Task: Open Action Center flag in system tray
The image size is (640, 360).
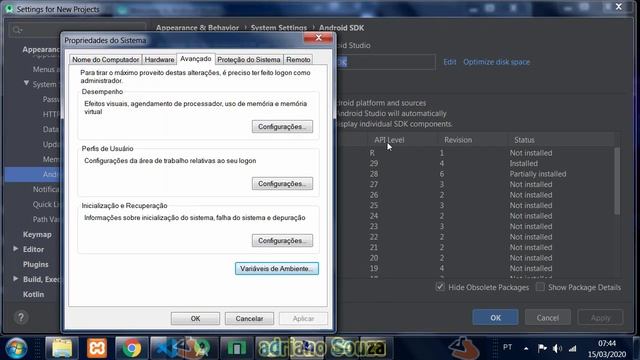Action: click(x=542, y=348)
